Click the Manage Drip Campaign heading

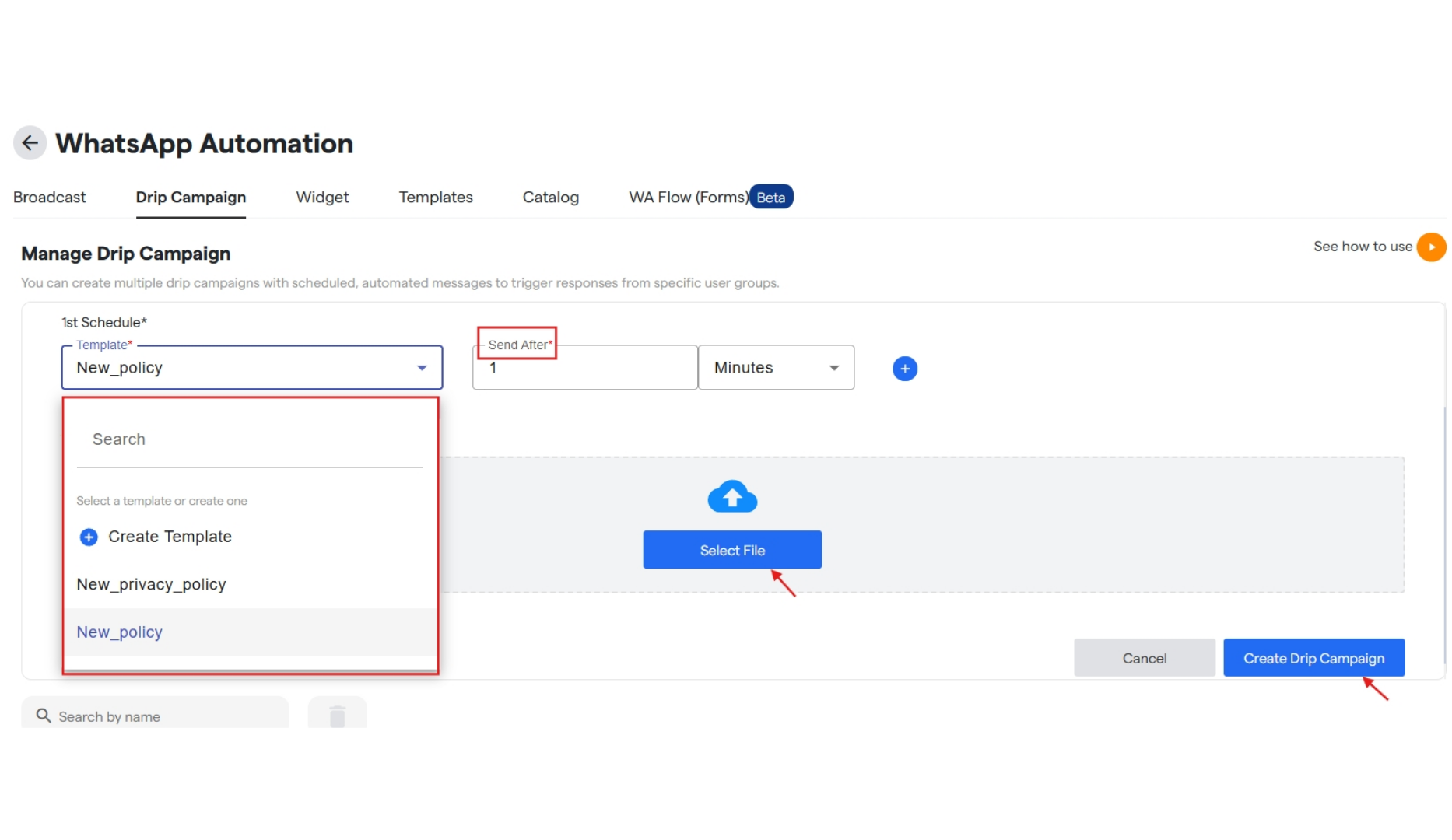point(126,254)
